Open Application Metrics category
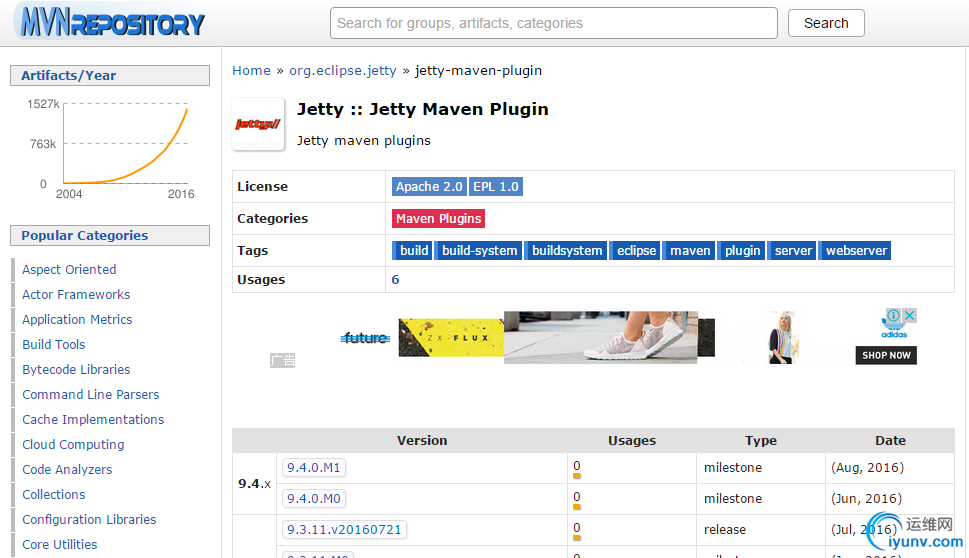The image size is (969, 558). (x=77, y=319)
